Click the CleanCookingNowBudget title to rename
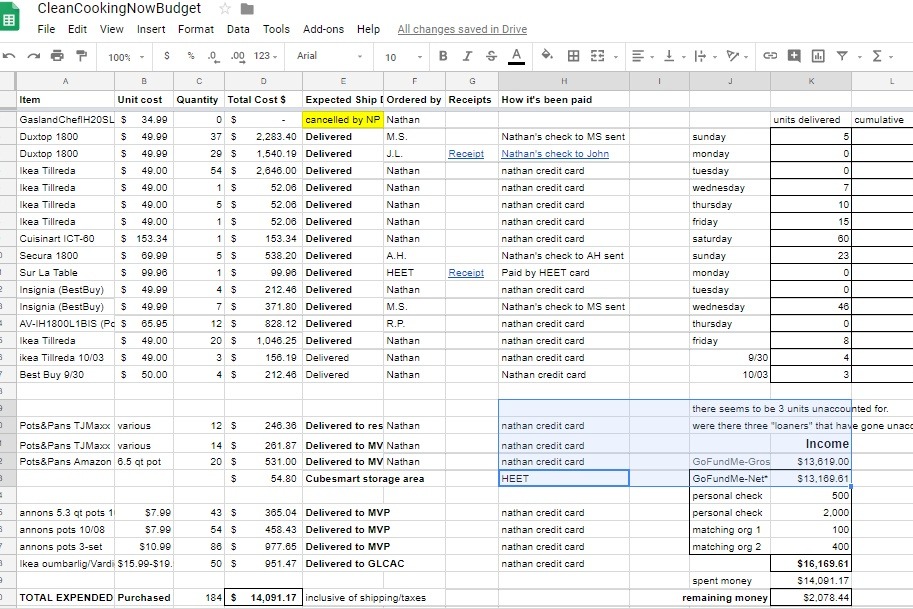This screenshot has width=913, height=609. 119,8
